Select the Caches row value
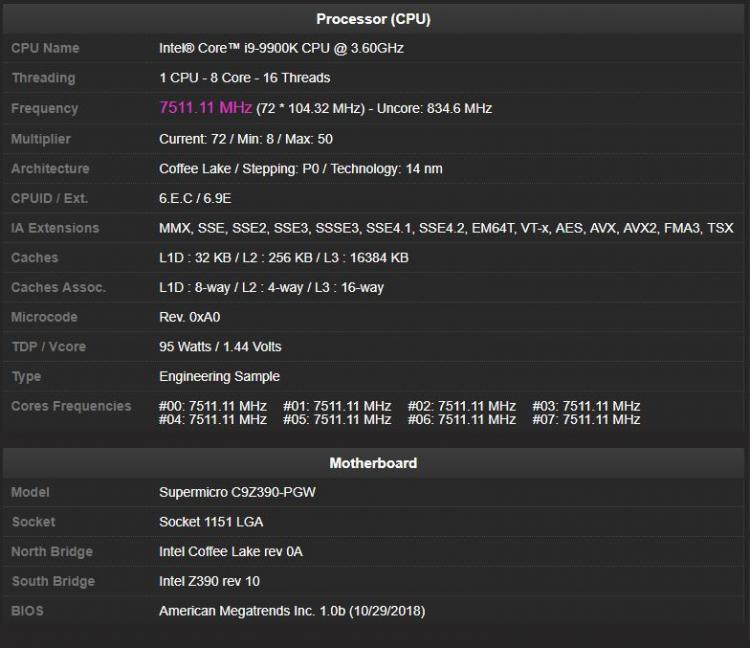 pos(284,258)
